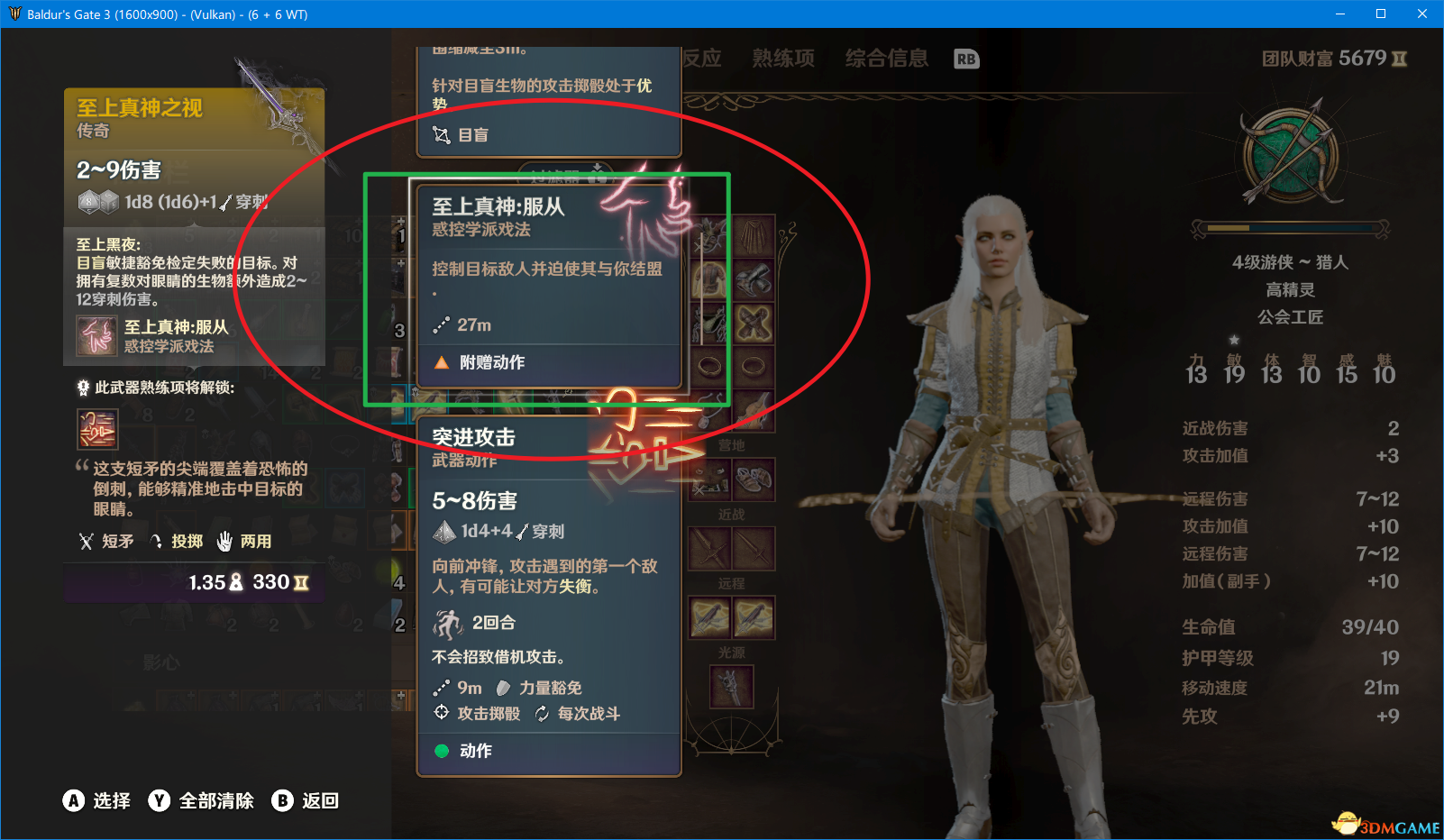Select the gloves equipment slot
This screenshot has width=1444, height=840.
point(754,280)
